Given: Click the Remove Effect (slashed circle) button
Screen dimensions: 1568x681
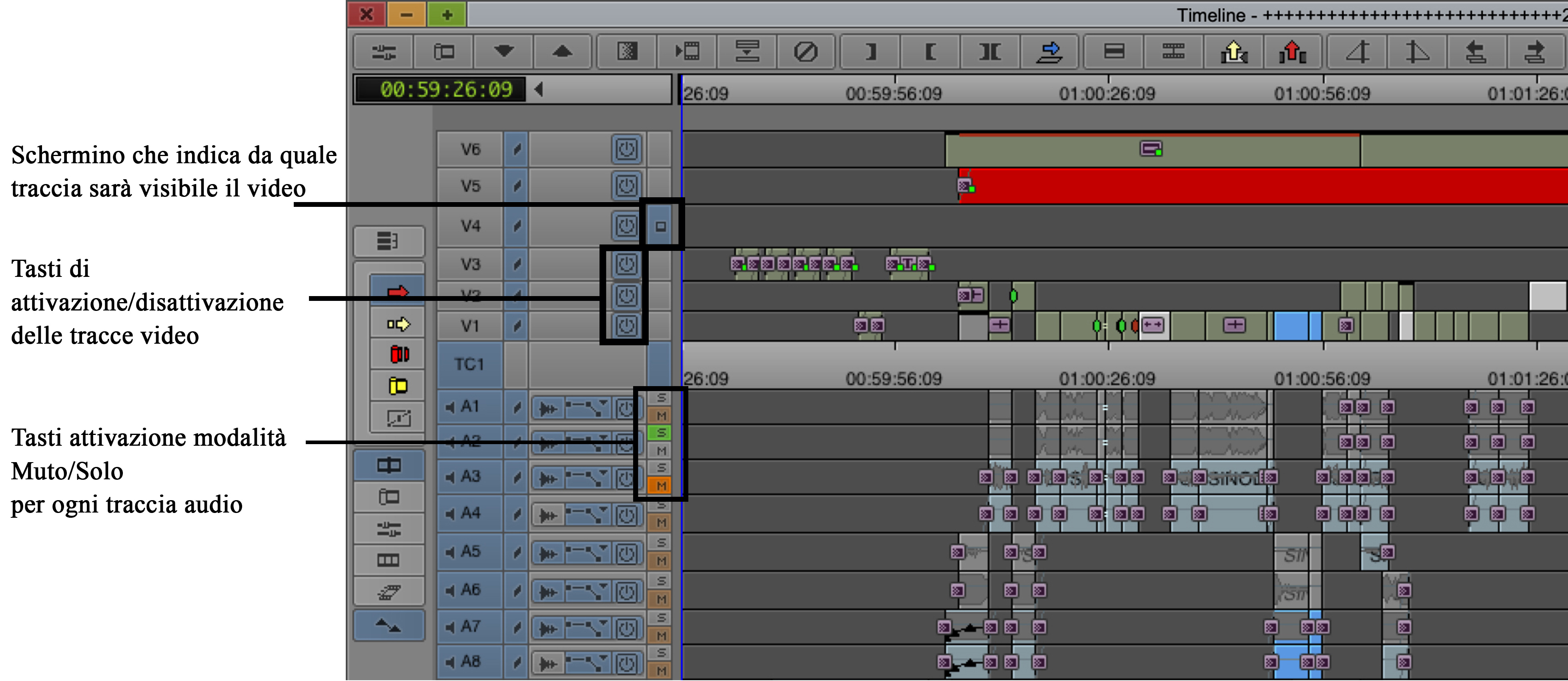Looking at the screenshot, I should pos(805,52).
